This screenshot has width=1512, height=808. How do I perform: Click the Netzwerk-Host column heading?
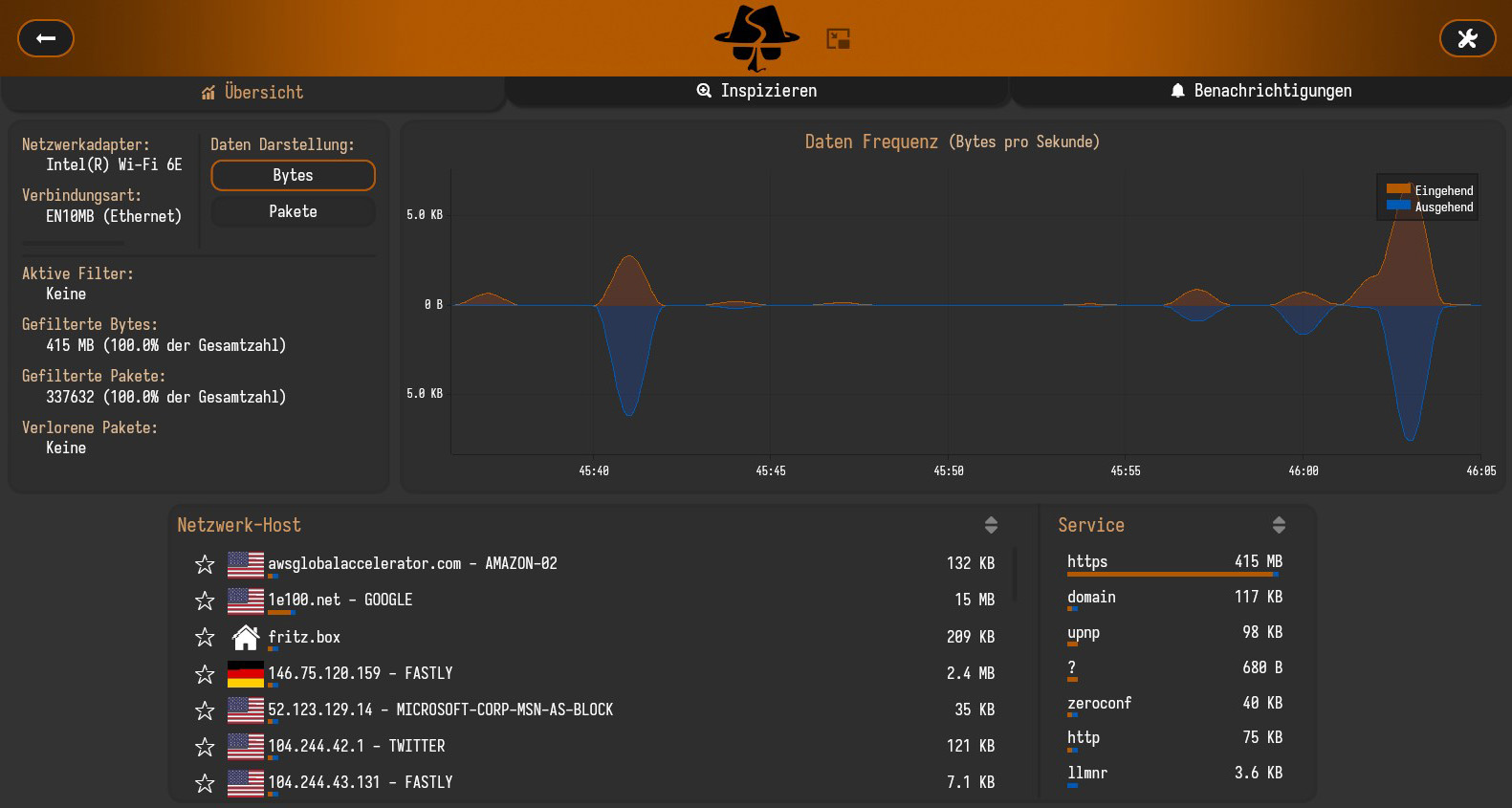click(239, 525)
